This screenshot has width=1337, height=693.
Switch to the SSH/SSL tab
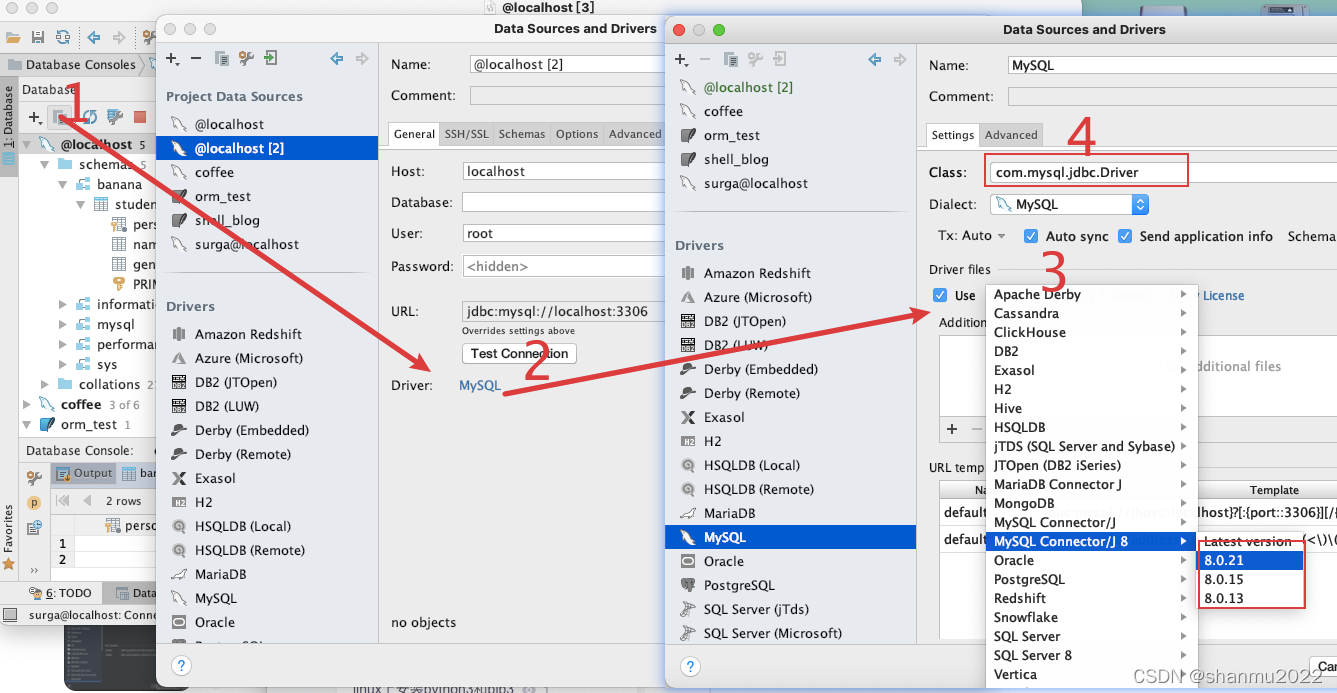click(467, 134)
